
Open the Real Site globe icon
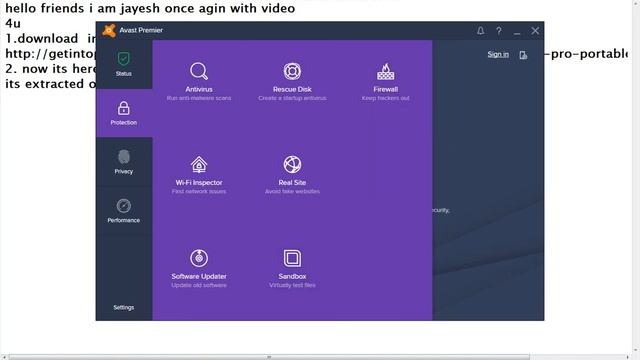(x=292, y=164)
